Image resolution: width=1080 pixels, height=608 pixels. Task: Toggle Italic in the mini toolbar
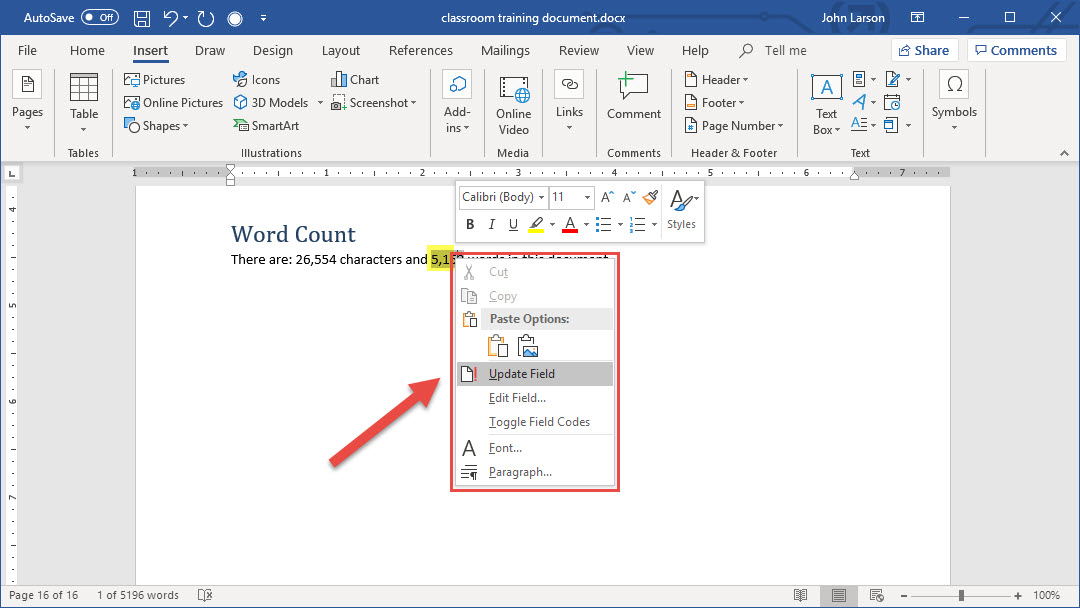491,225
